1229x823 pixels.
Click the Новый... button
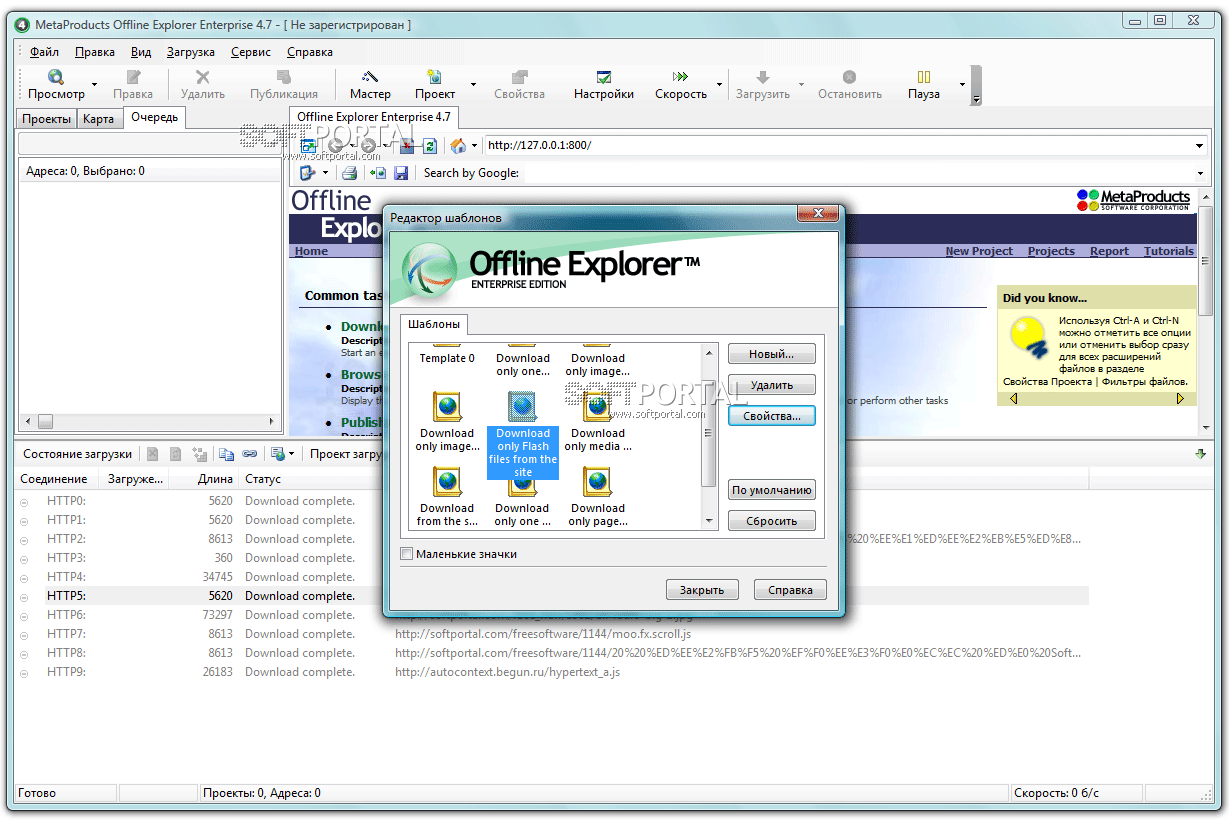pyautogui.click(x=771, y=354)
